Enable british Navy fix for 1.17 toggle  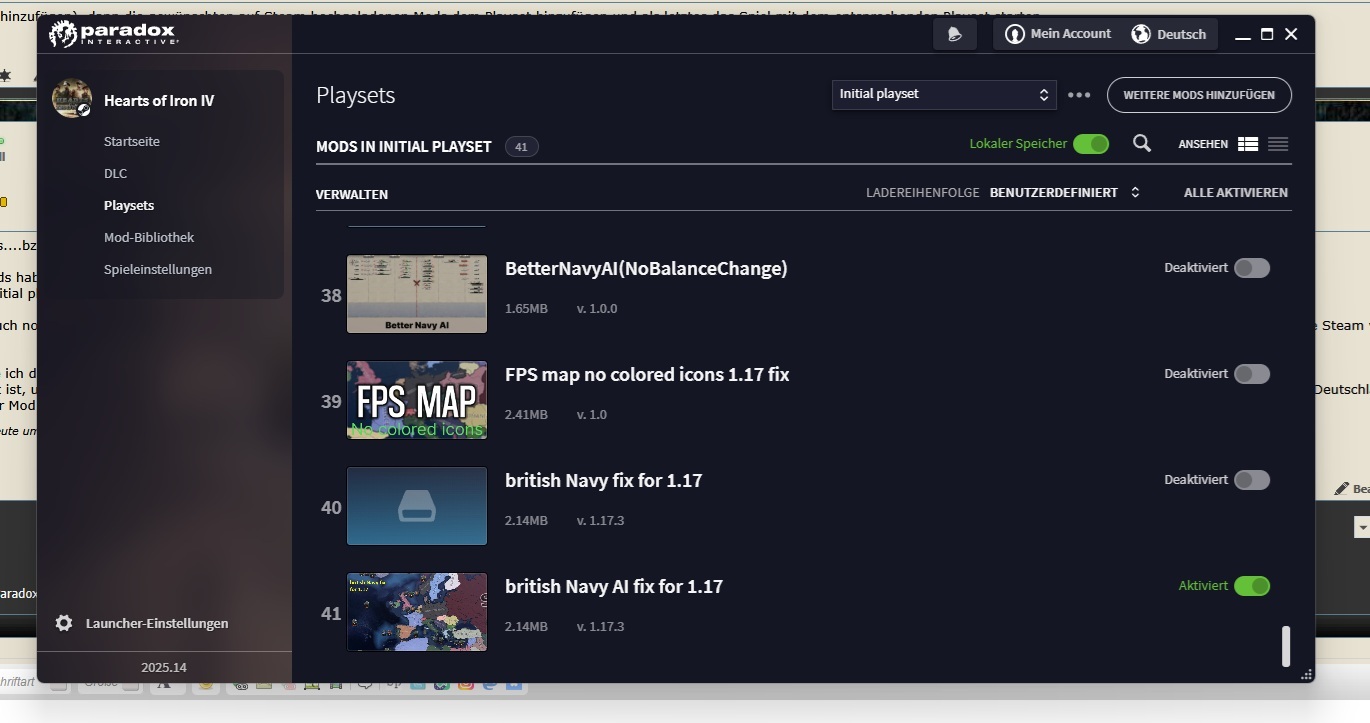pyautogui.click(x=1252, y=480)
